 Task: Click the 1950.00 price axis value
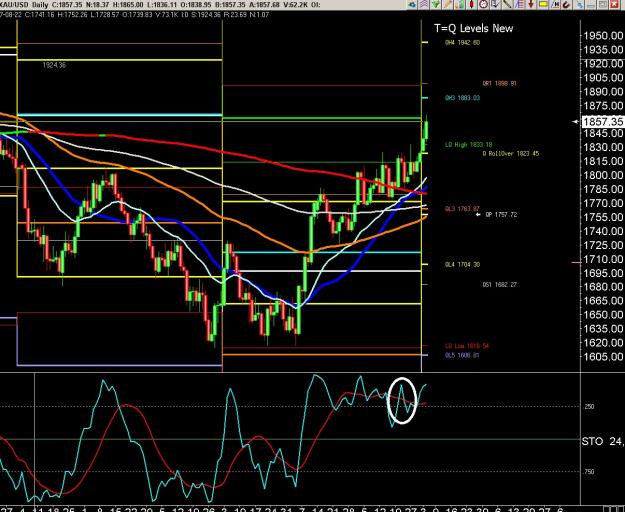(x=603, y=36)
